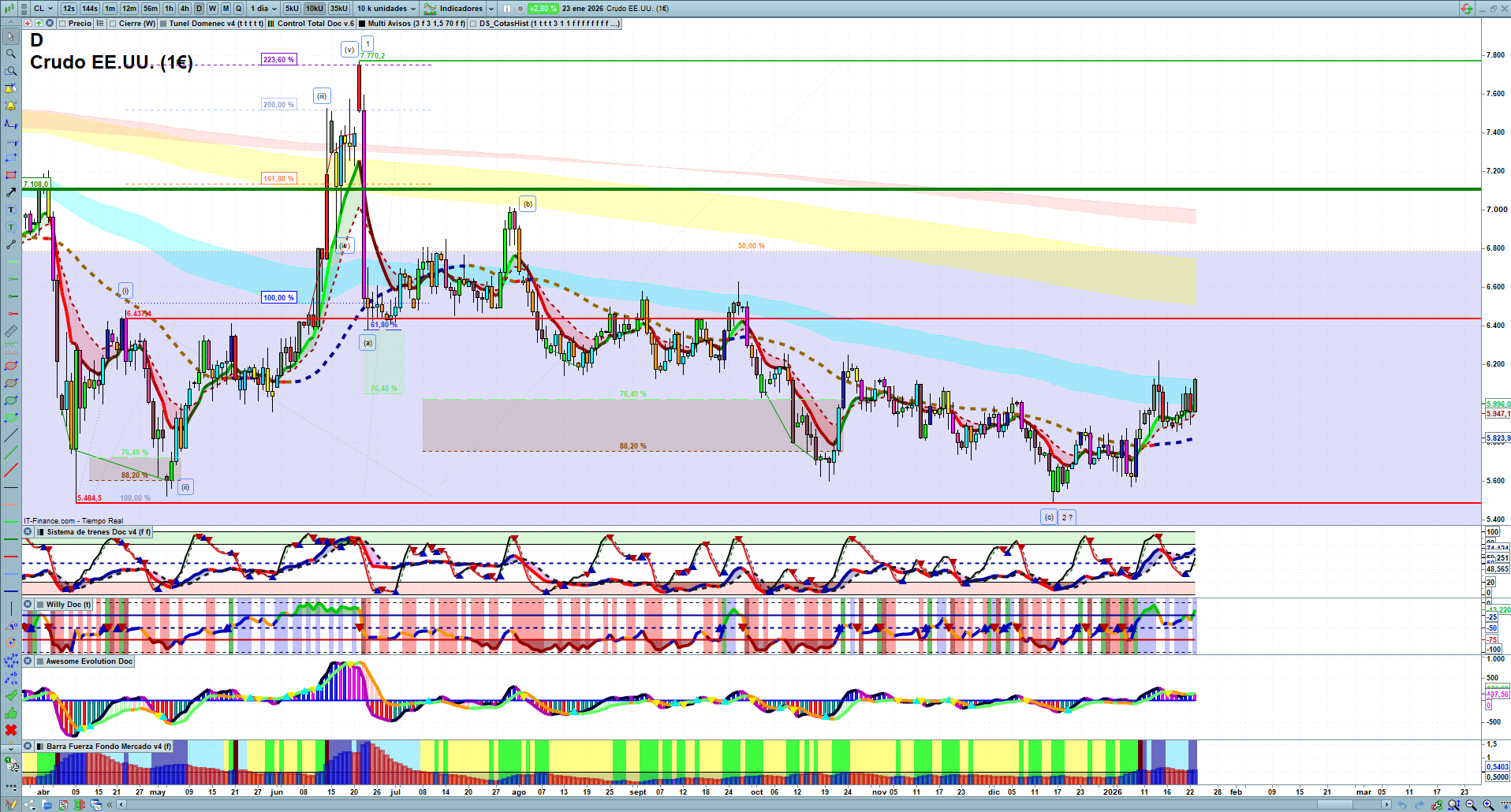Select the red ellipse drawing tool
This screenshot has width=1511, height=812.
point(11,366)
